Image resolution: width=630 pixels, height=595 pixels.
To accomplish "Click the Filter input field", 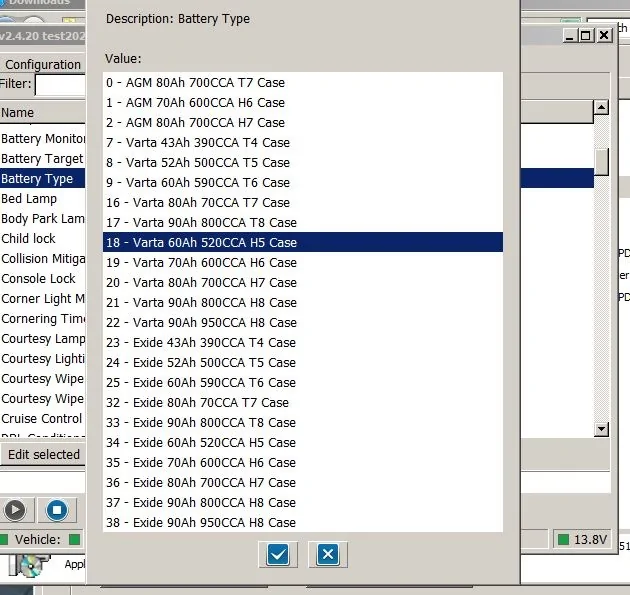I will point(60,85).
